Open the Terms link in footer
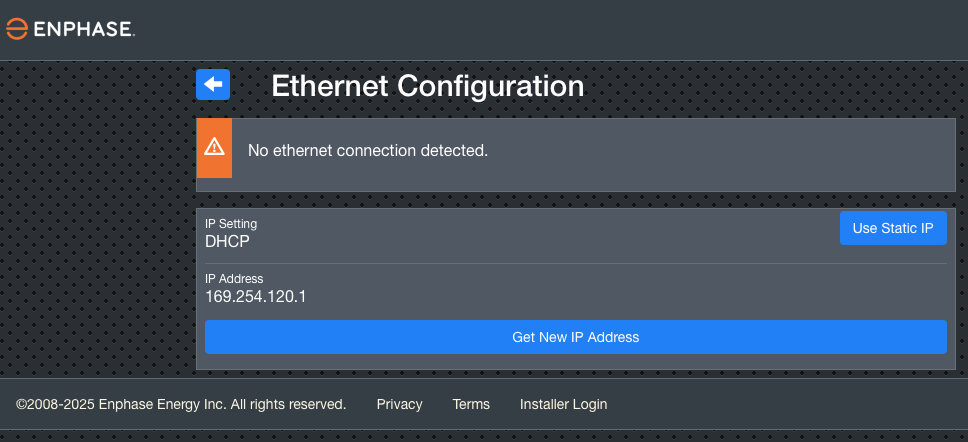 pyautogui.click(x=471, y=404)
